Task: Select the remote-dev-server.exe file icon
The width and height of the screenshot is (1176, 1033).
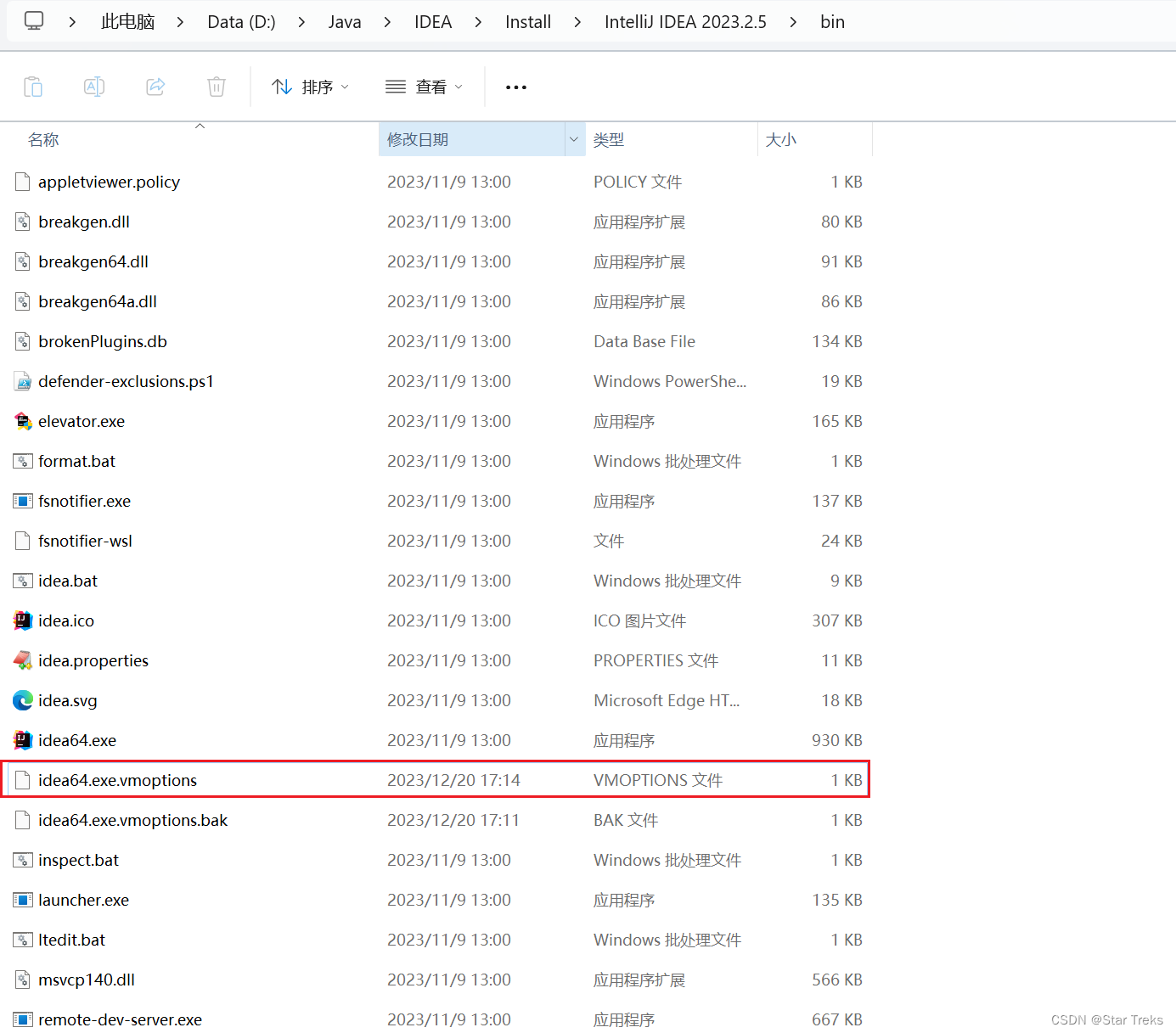Action: pyautogui.click(x=23, y=1019)
